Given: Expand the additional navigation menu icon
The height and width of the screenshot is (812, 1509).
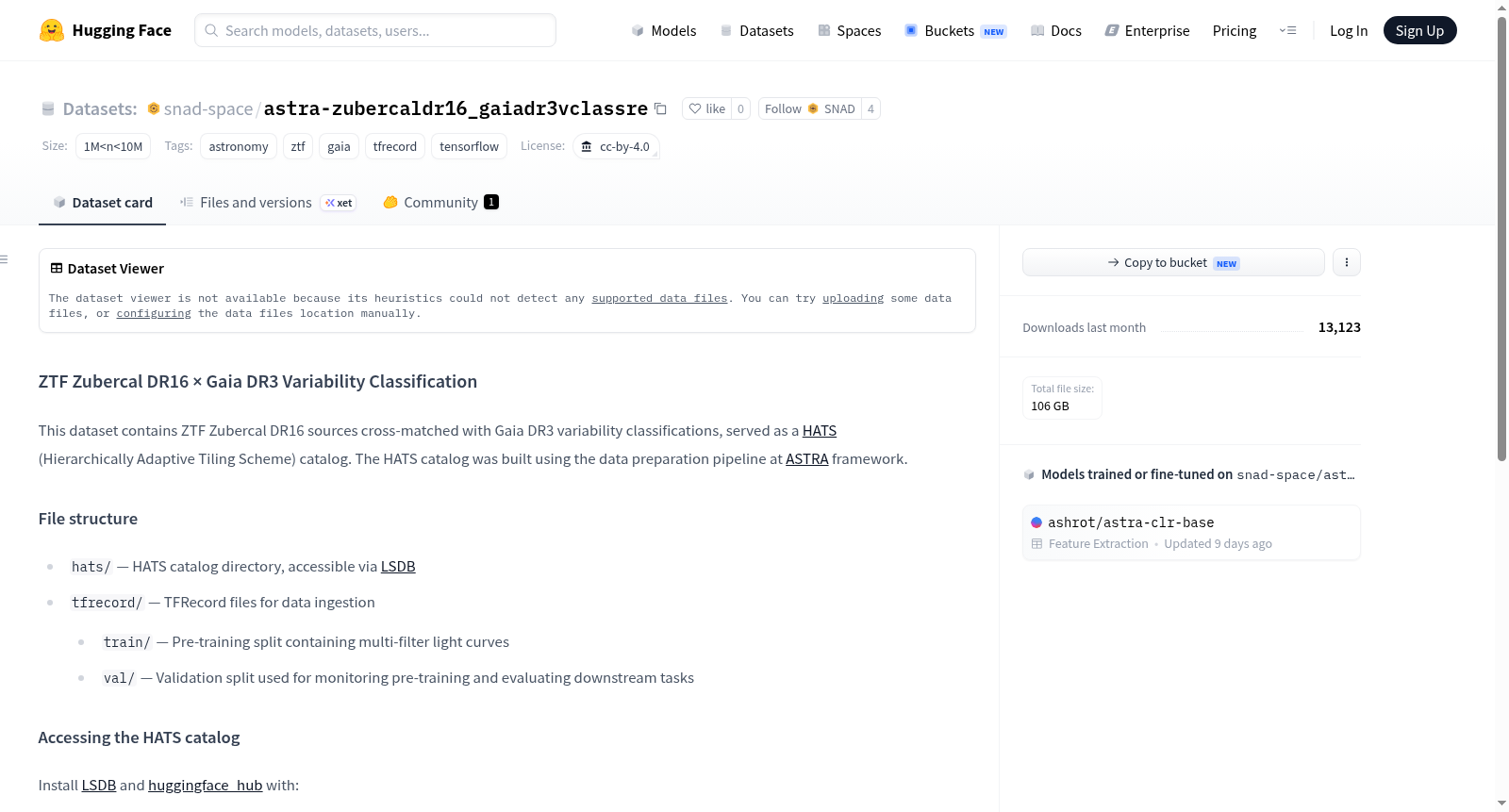Looking at the screenshot, I should [x=1287, y=30].
